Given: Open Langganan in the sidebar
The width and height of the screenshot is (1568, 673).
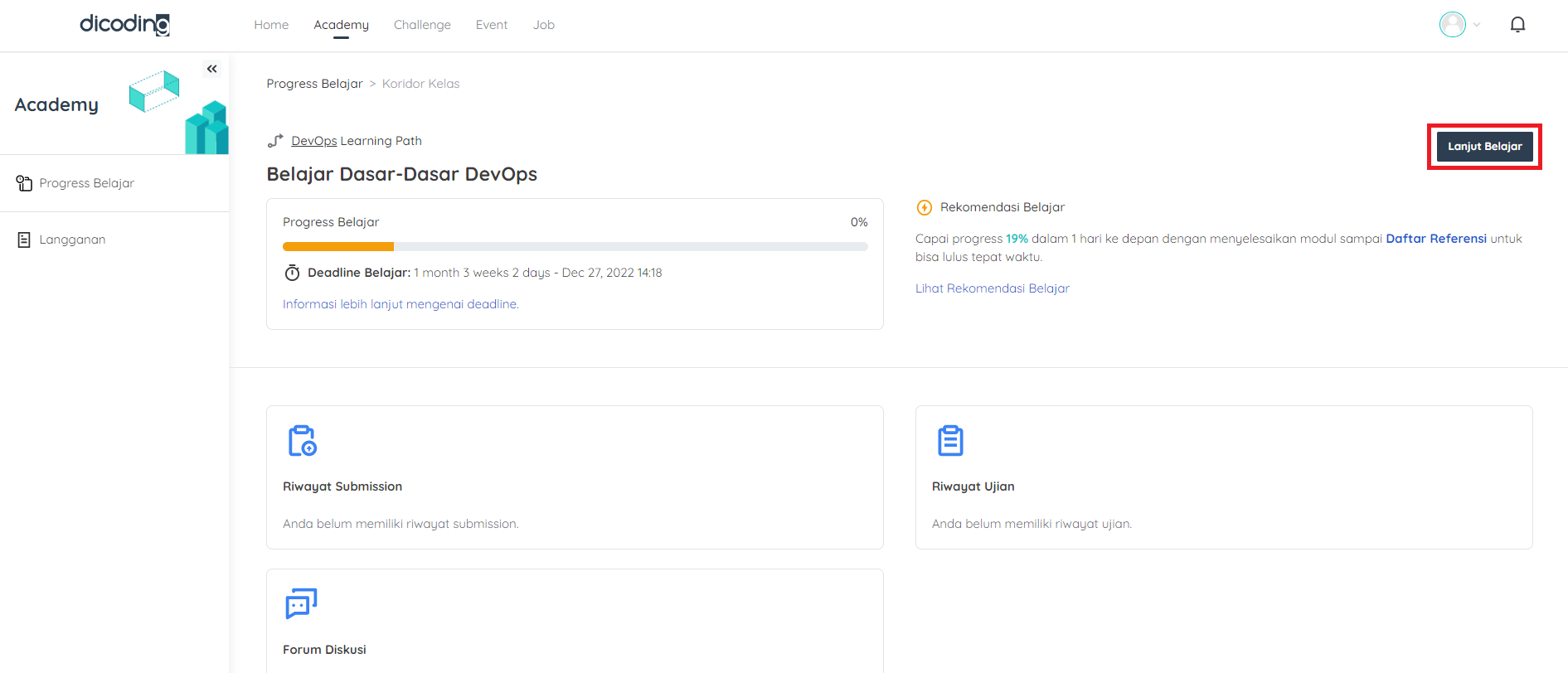Looking at the screenshot, I should click(x=72, y=240).
